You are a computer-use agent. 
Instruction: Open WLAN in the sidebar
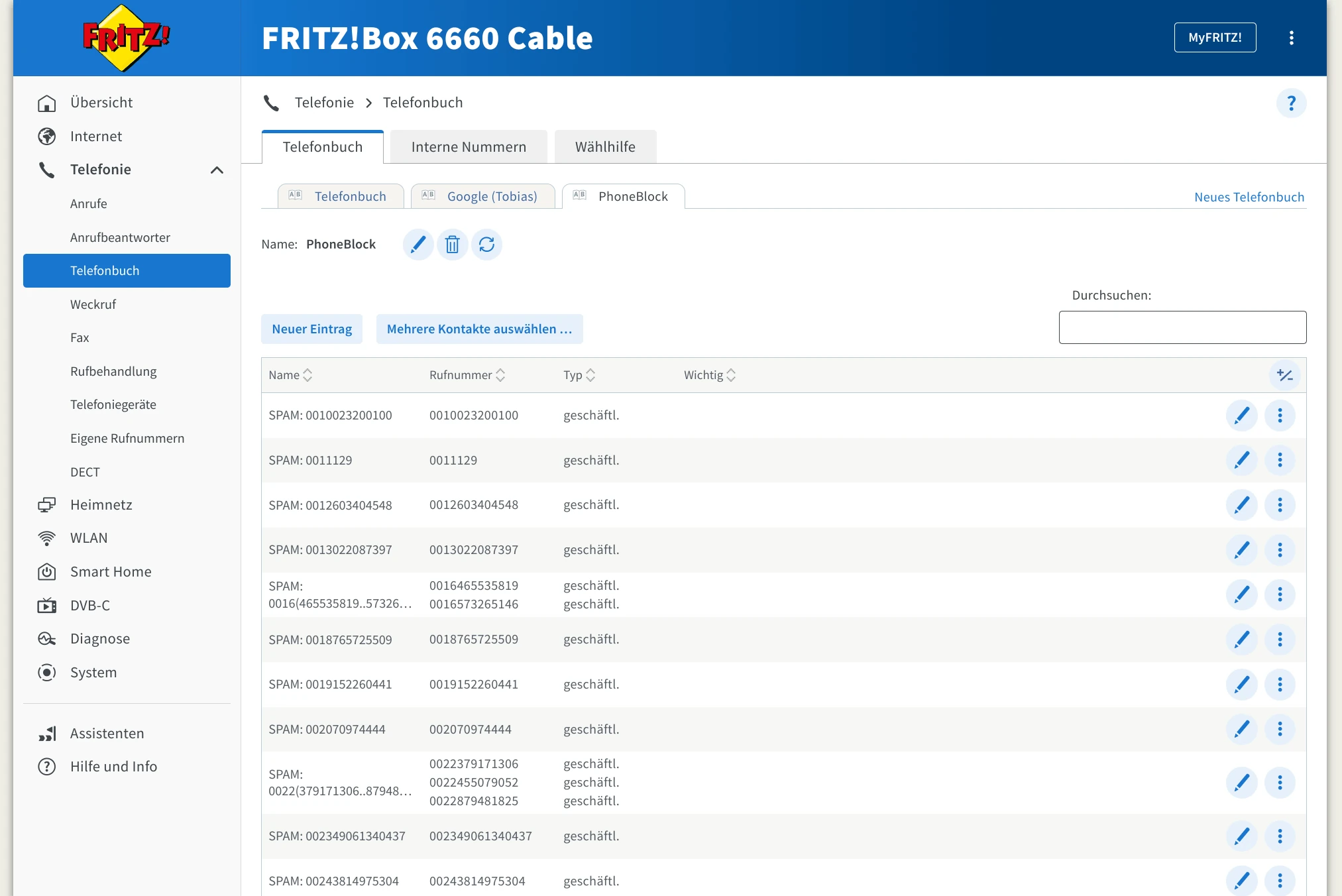coord(89,538)
